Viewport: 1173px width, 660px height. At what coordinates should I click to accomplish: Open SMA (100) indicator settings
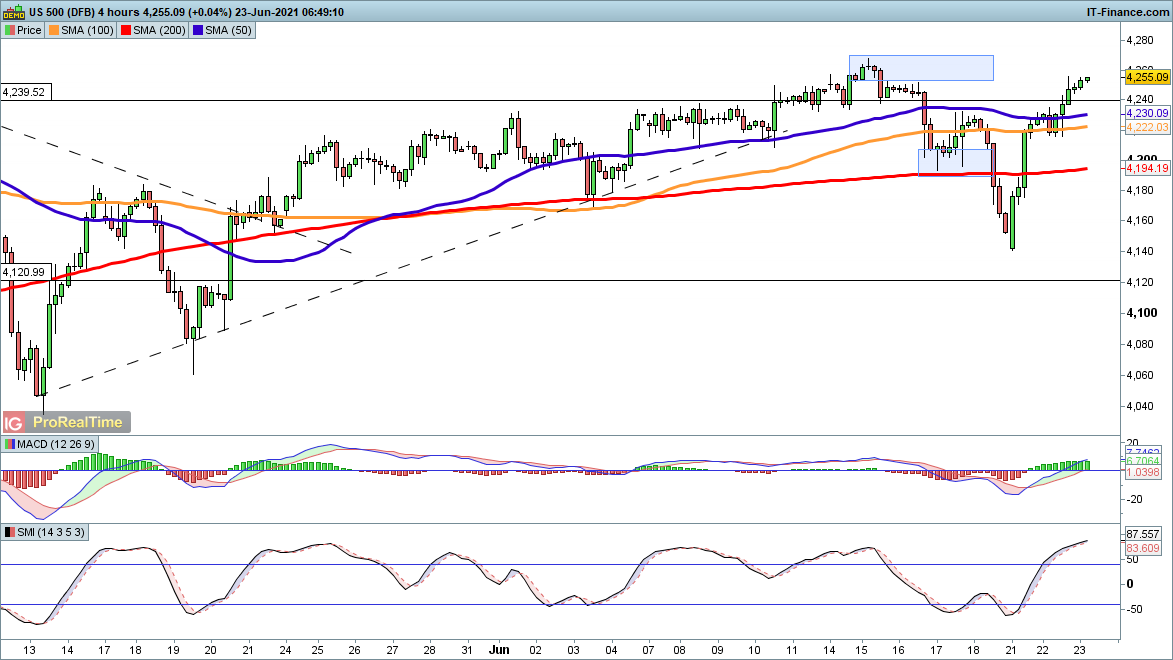click(87, 31)
